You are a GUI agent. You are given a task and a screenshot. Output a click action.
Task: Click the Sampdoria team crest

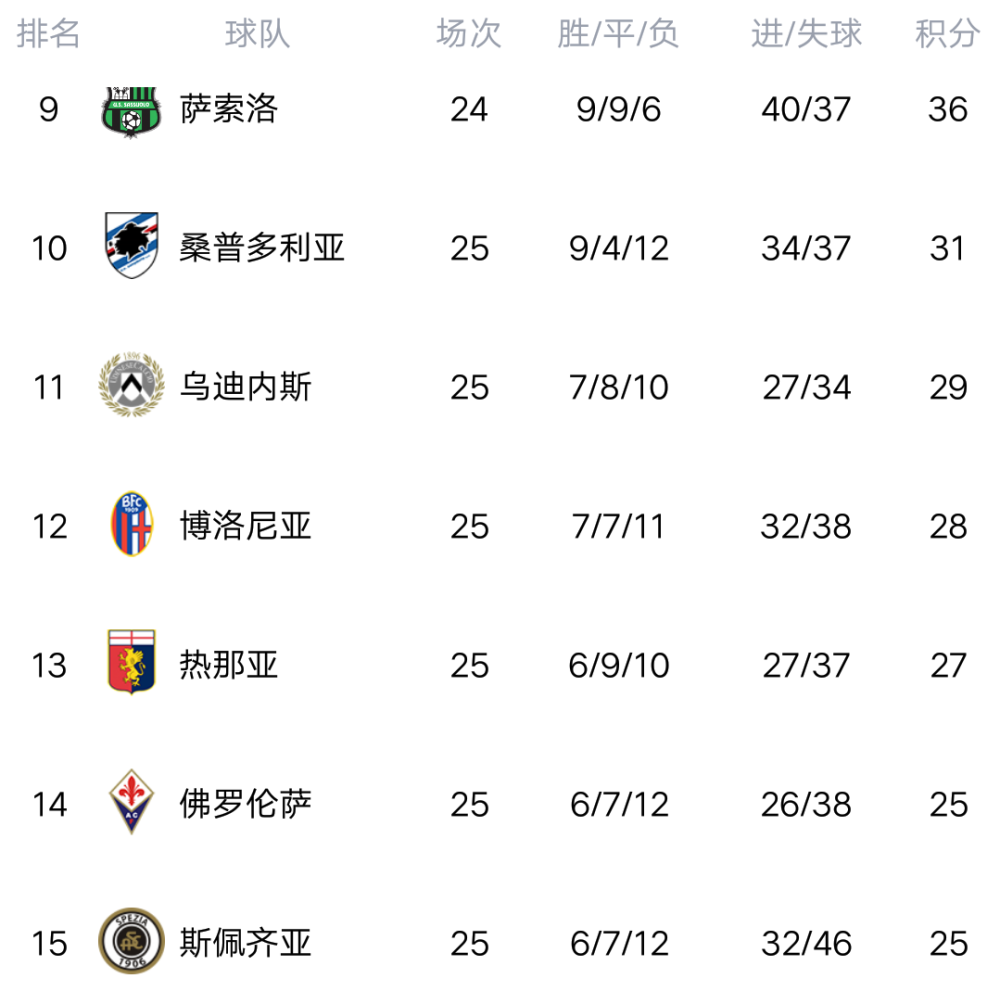pos(131,246)
